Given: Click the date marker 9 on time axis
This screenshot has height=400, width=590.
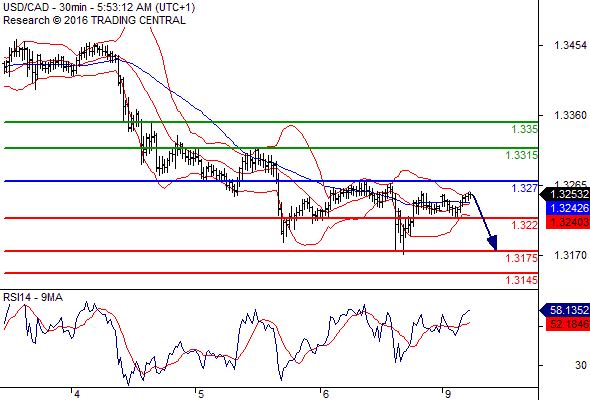Looking at the screenshot, I should pyautogui.click(x=447, y=394).
